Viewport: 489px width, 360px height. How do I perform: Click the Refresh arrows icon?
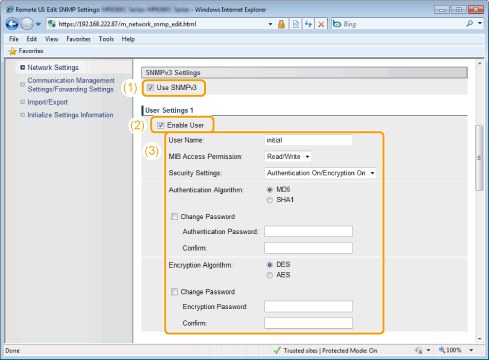[x=308, y=24]
